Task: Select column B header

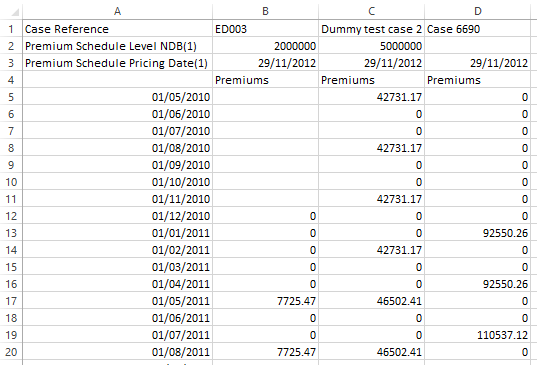Action: click(x=265, y=11)
